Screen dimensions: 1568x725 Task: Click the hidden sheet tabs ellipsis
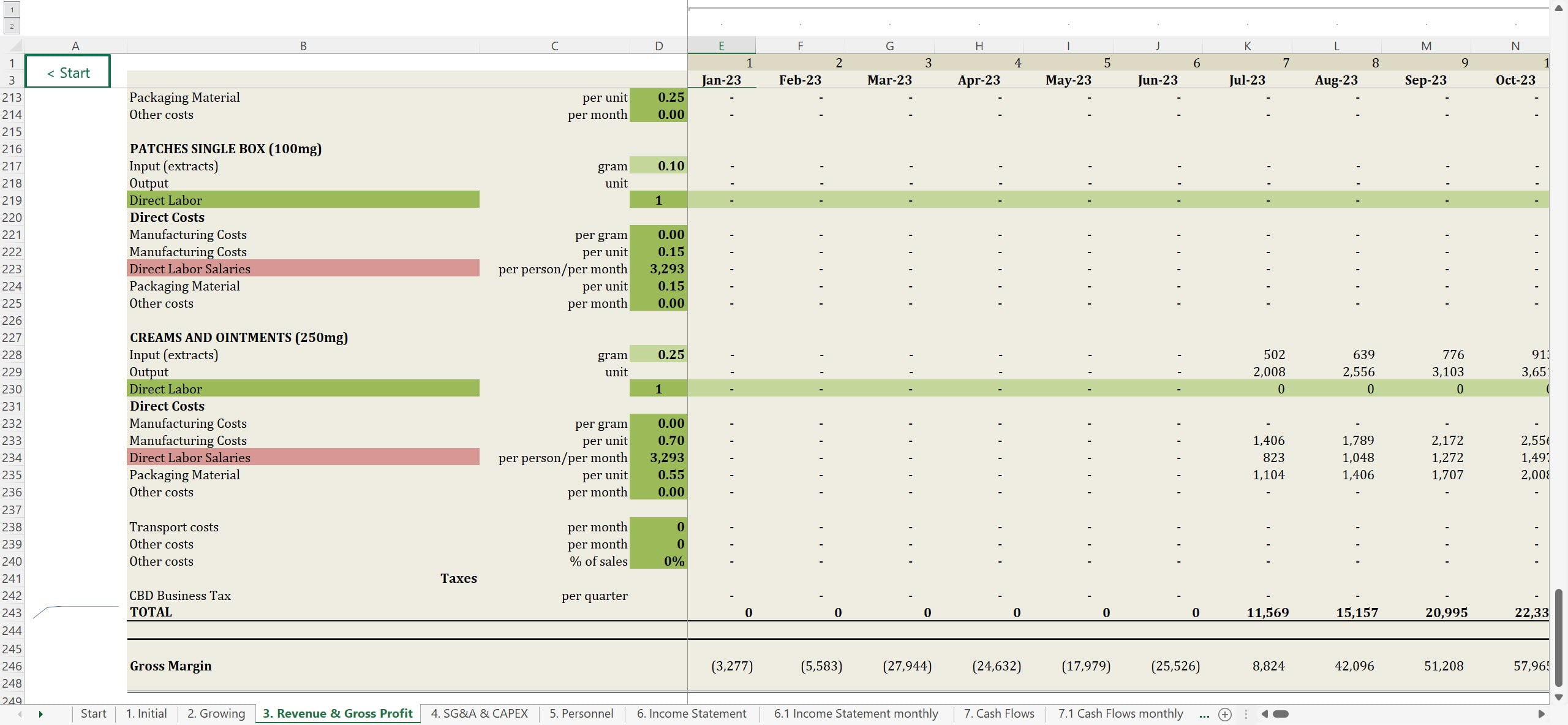1204,714
